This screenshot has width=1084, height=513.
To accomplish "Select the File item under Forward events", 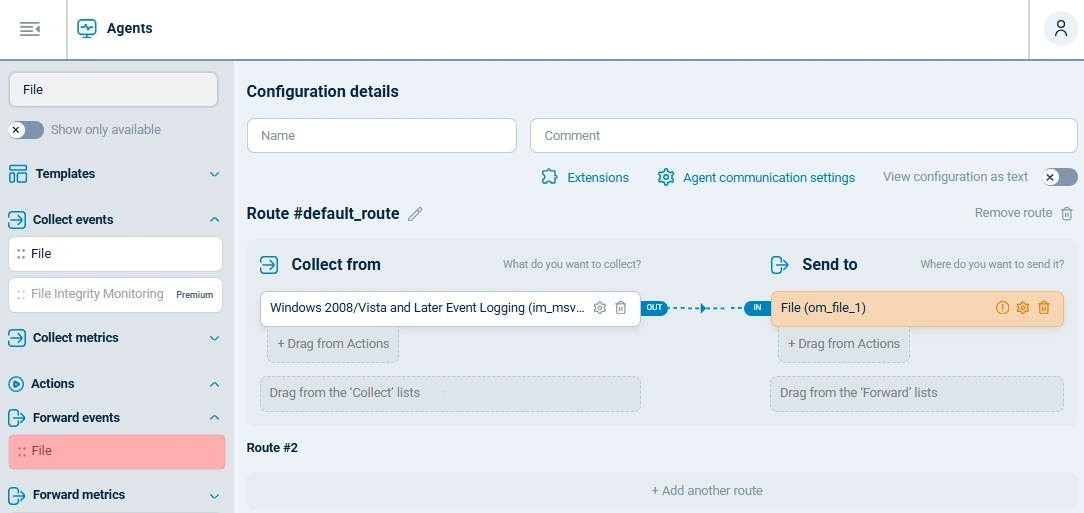I will [x=117, y=452].
